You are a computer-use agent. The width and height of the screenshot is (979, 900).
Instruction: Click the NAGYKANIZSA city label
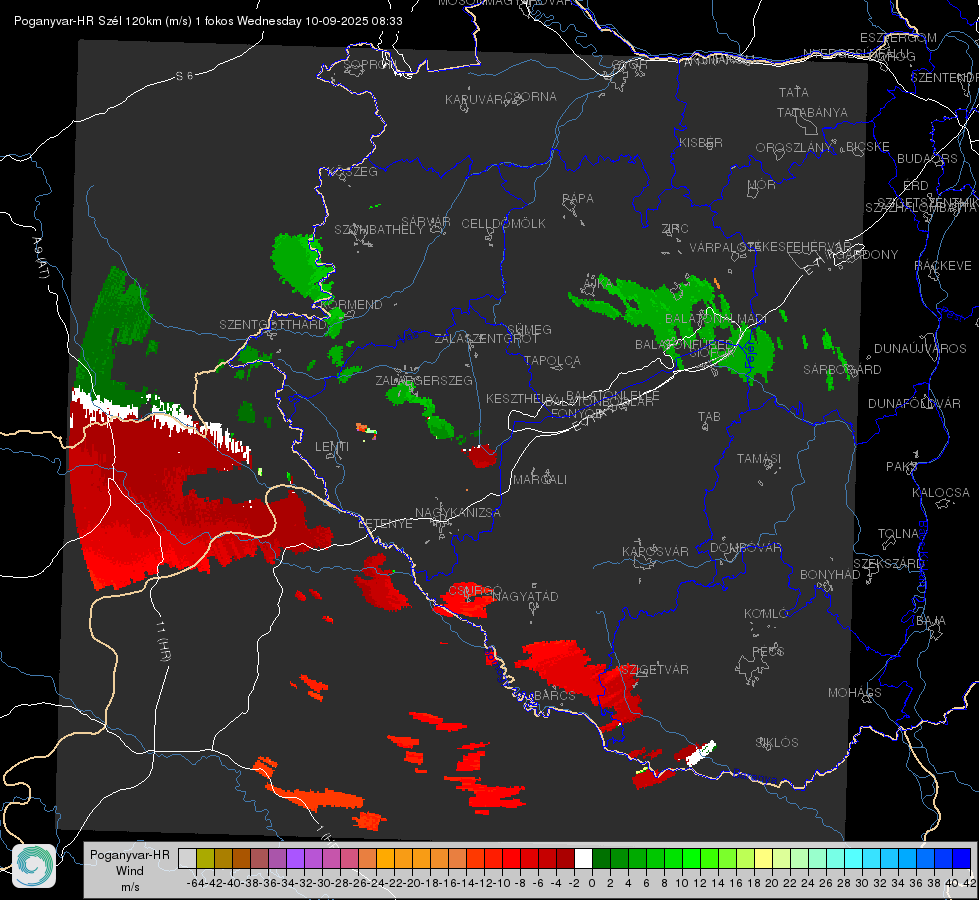458,513
